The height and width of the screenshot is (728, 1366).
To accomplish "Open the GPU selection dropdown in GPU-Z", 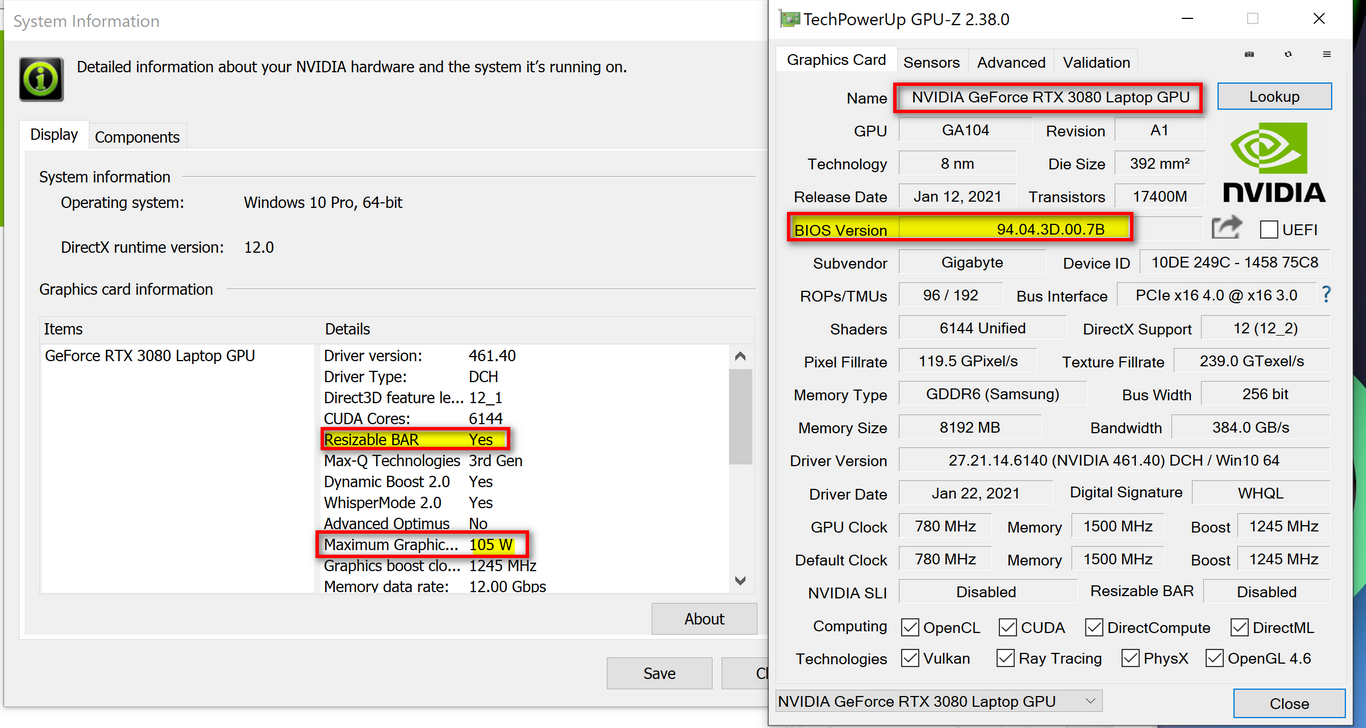I will tap(939, 701).
